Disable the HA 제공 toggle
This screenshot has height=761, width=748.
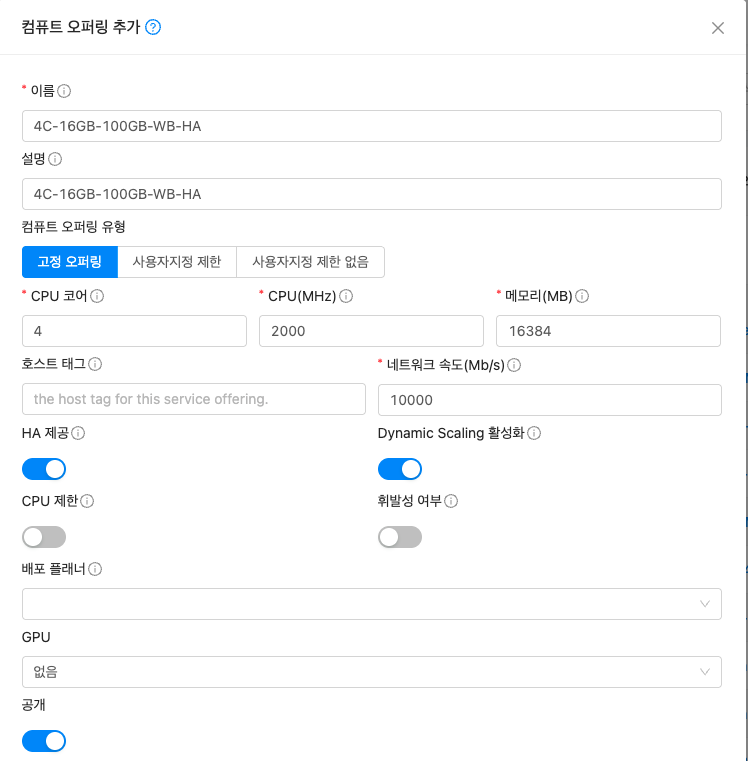pyautogui.click(x=44, y=469)
